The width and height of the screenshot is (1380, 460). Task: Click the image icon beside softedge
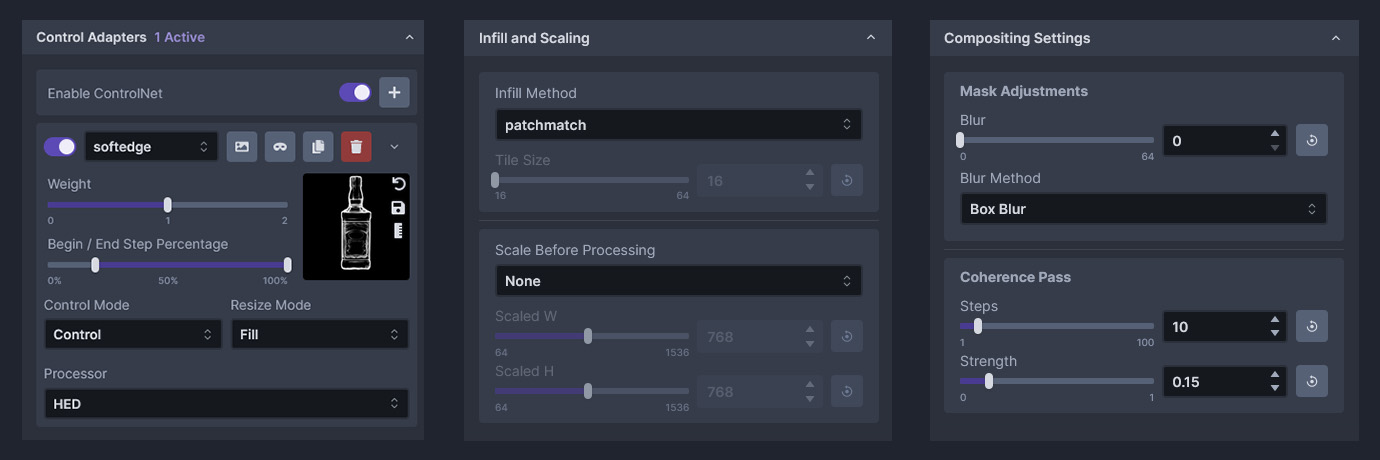[x=242, y=147]
